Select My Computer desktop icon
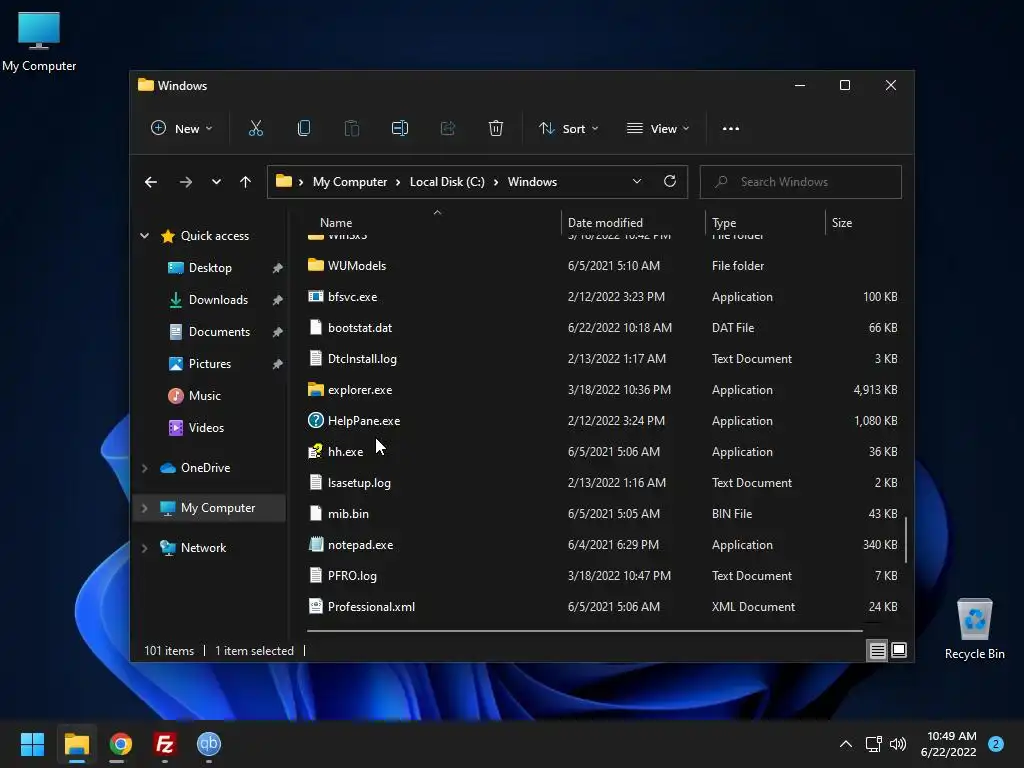This screenshot has height=768, width=1024. tap(39, 42)
